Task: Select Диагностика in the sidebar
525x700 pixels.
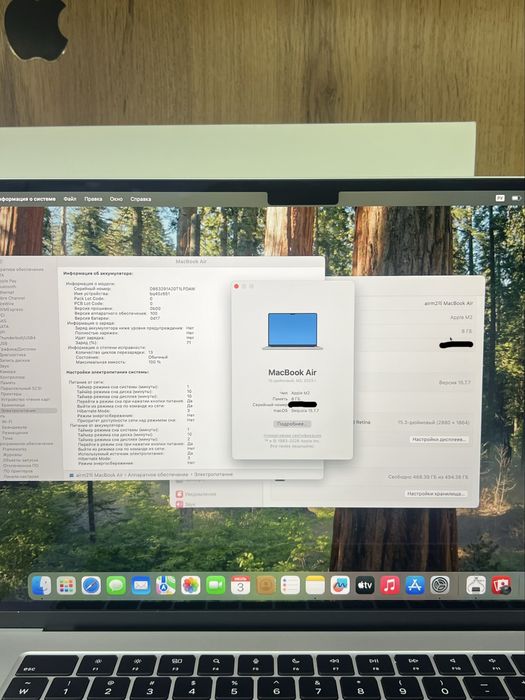Action: click(x=13, y=354)
